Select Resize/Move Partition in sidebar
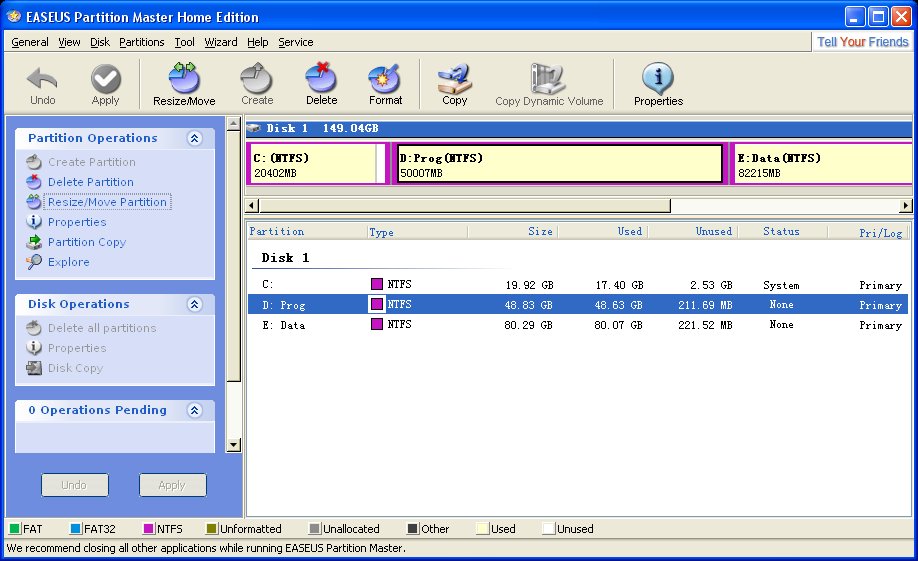This screenshot has width=918, height=561. (x=107, y=202)
